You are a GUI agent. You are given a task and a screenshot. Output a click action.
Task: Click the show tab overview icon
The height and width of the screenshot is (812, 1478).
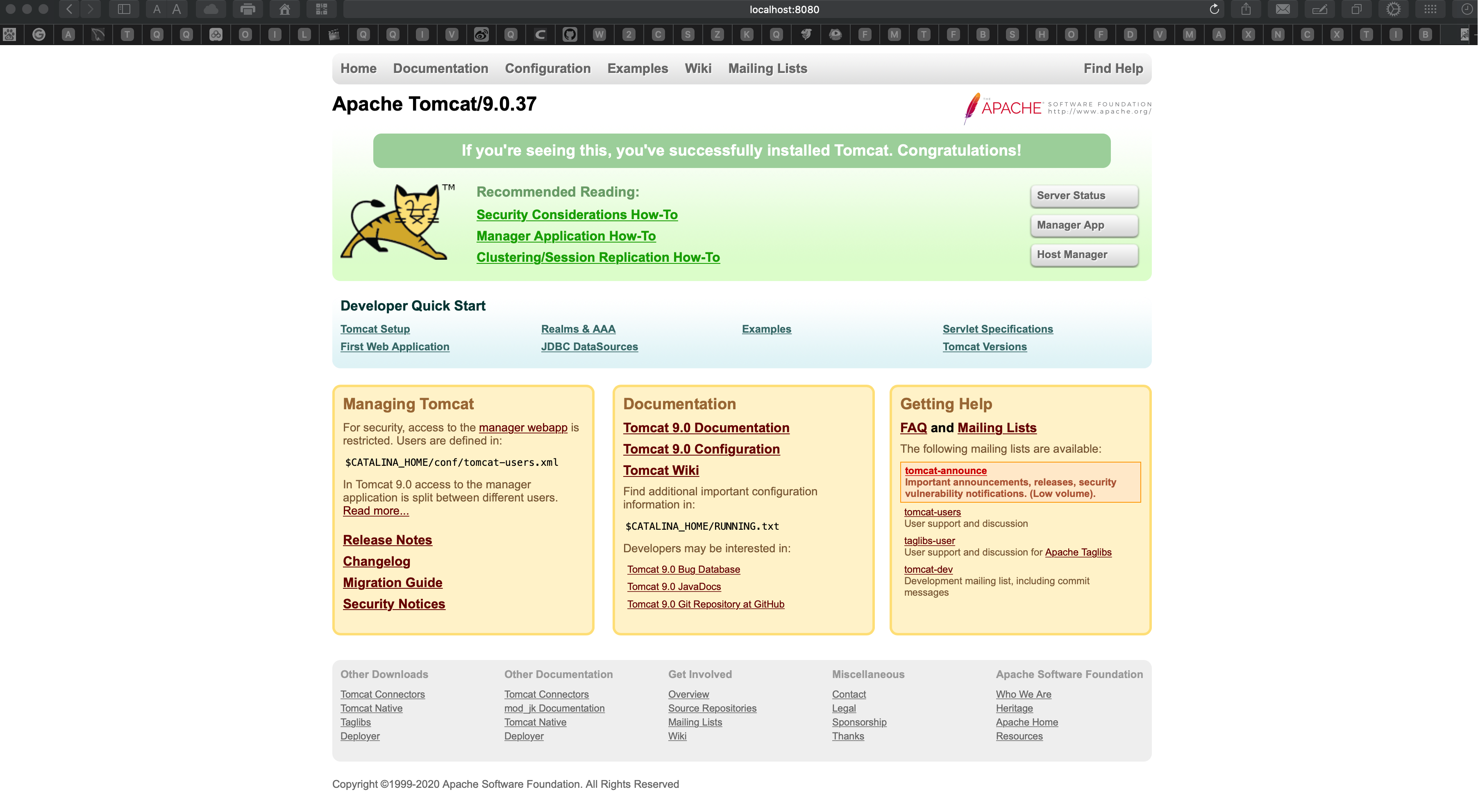(1356, 9)
